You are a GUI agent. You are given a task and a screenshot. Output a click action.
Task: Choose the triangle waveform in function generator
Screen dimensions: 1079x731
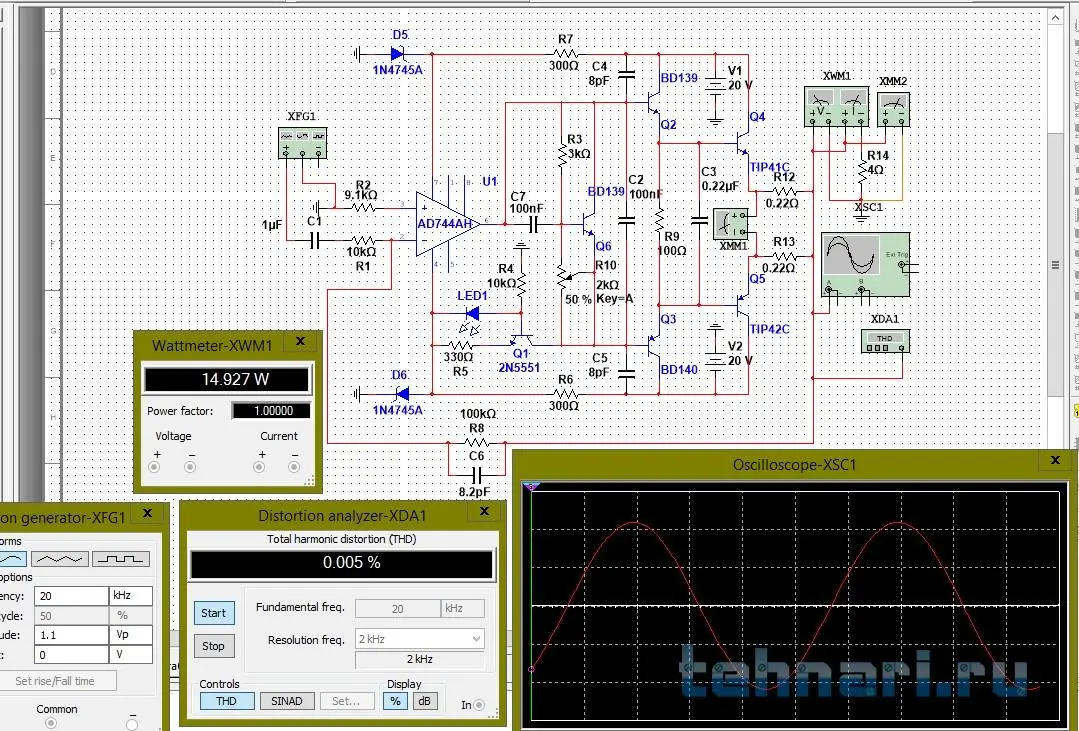click(59, 559)
